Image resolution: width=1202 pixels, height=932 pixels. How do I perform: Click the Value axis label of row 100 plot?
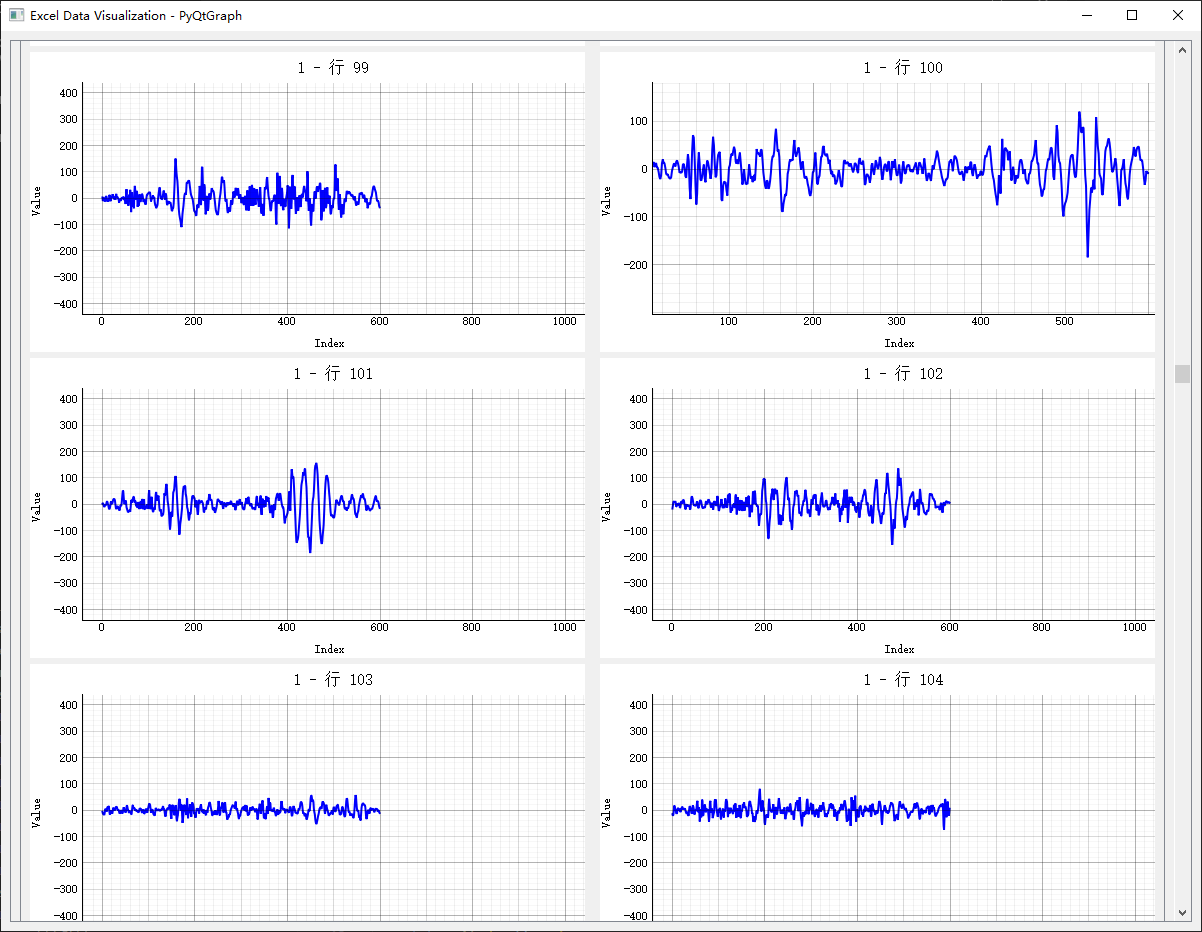point(606,200)
